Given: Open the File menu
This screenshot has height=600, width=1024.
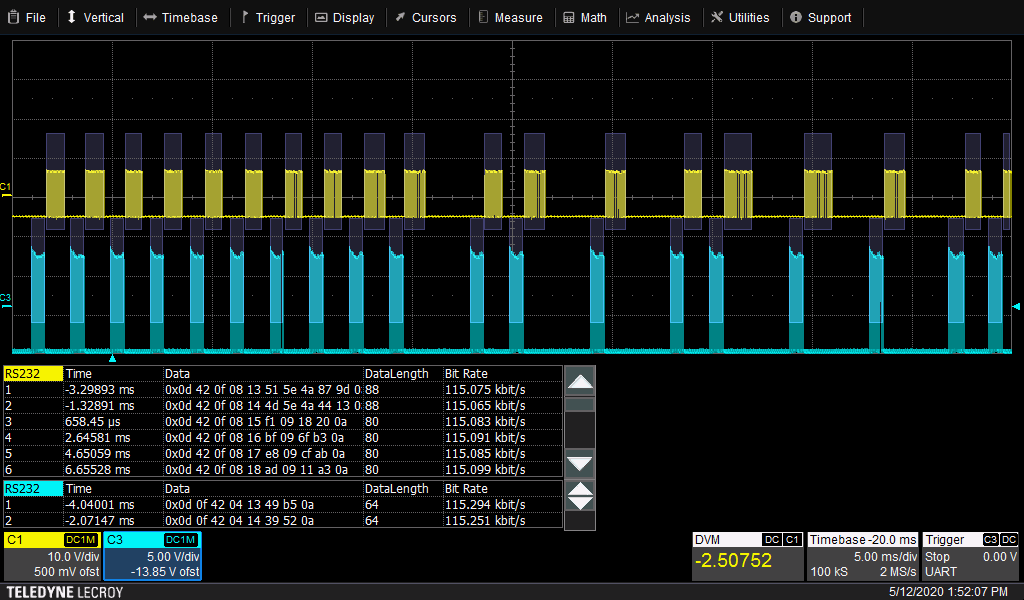Looking at the screenshot, I should (27, 17).
